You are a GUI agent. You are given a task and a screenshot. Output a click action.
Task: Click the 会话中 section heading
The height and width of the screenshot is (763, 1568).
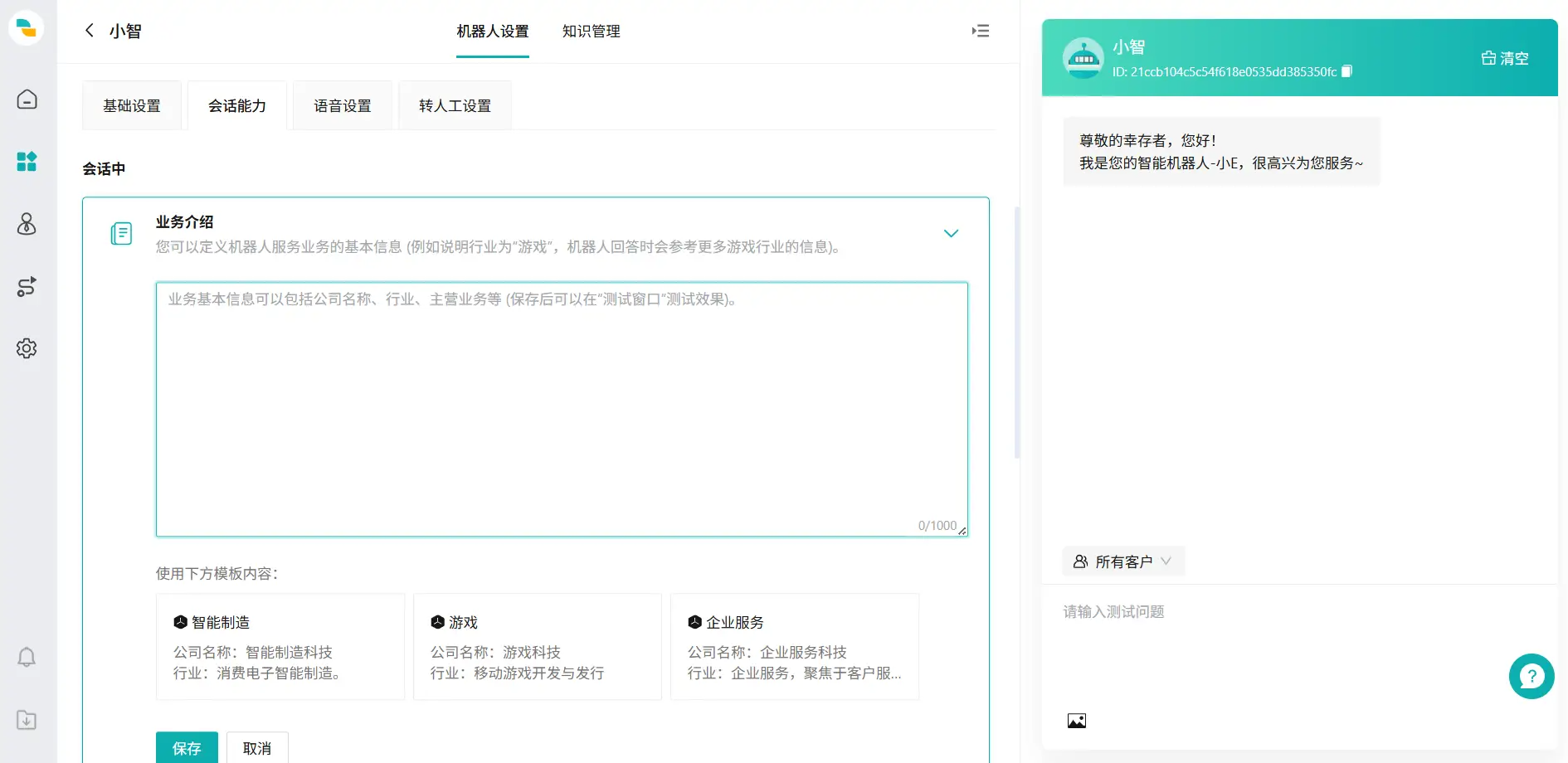point(104,168)
